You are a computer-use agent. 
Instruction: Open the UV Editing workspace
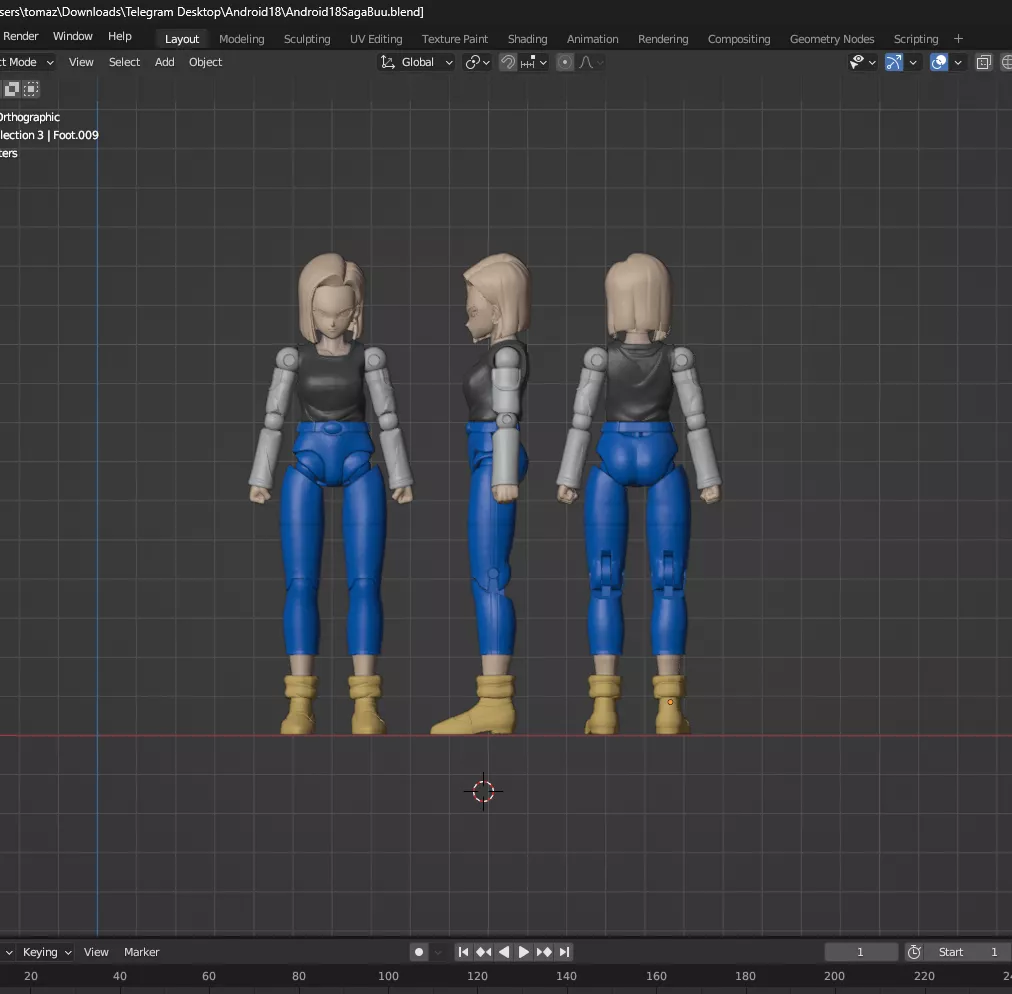tap(376, 39)
